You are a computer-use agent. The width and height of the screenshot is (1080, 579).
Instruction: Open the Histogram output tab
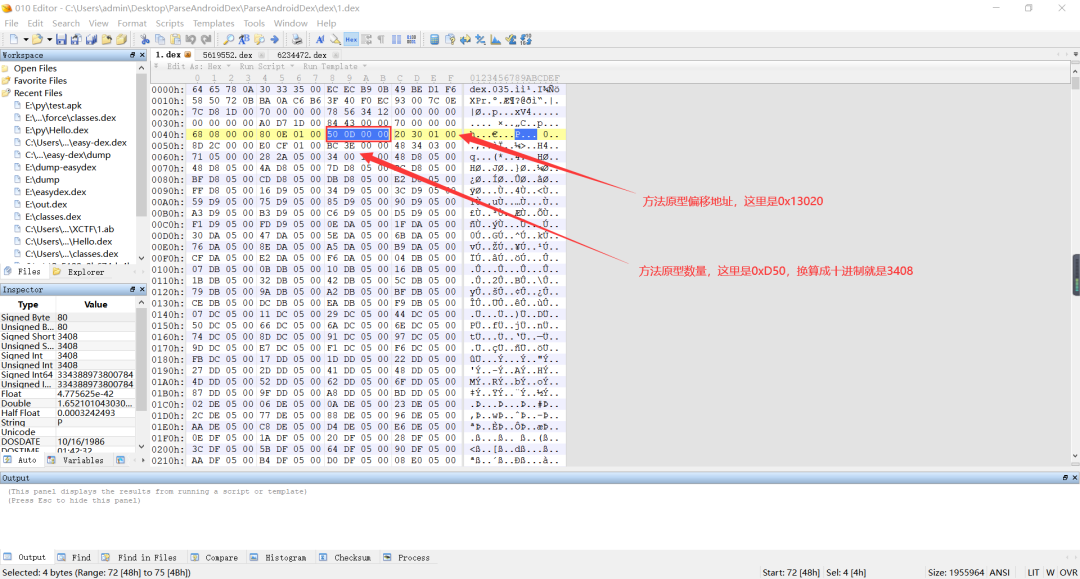278,558
